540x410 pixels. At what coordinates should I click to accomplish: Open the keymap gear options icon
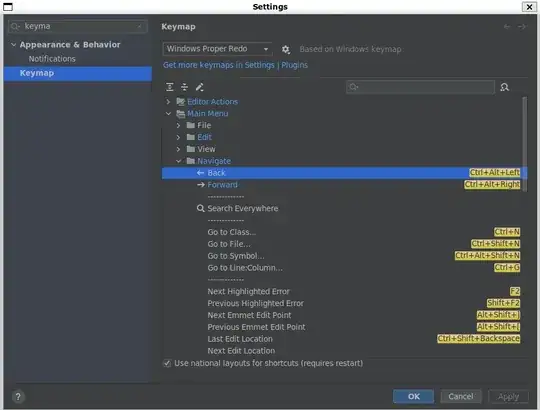click(285, 49)
